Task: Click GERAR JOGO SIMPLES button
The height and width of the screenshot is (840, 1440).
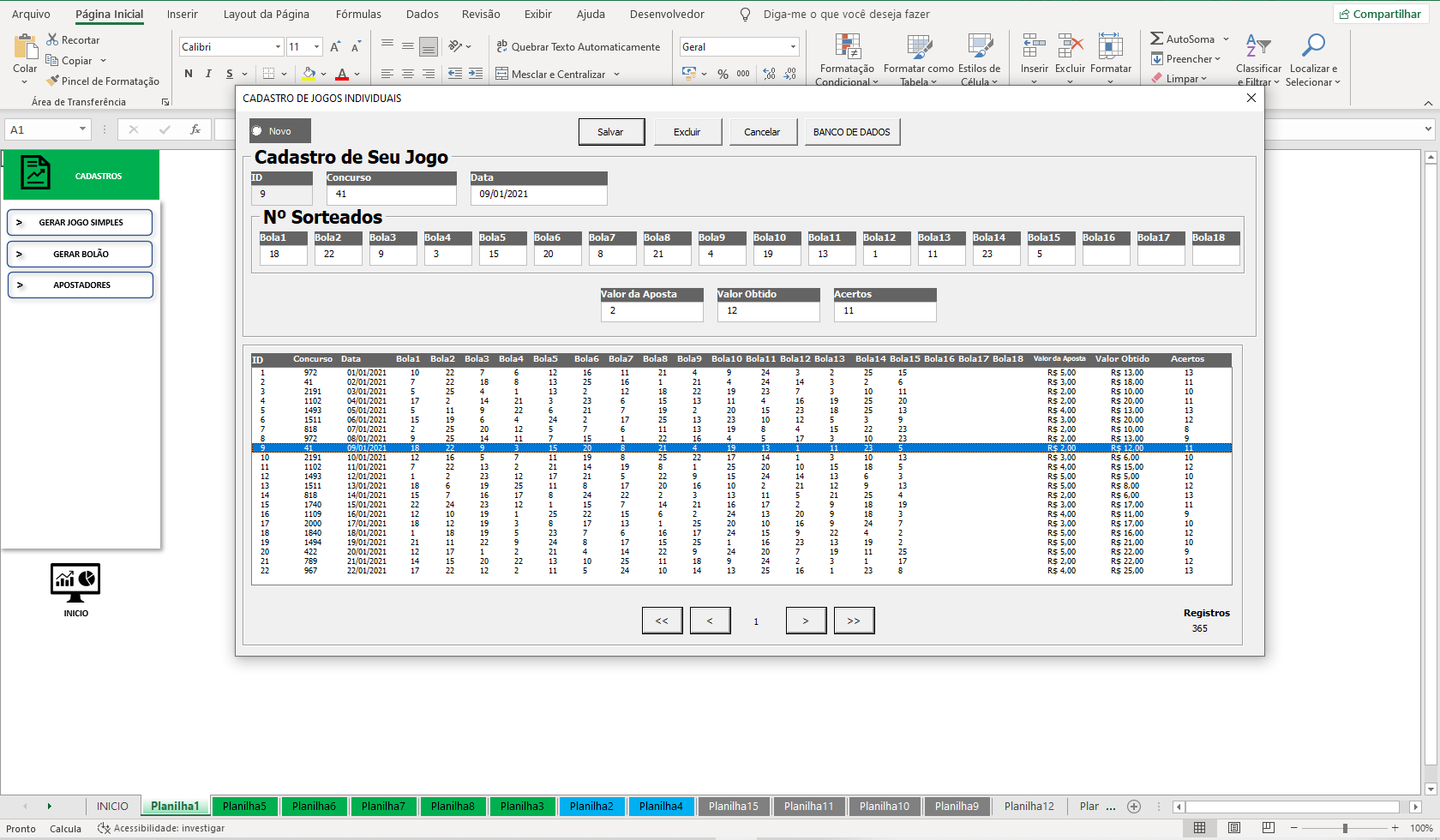Action: coord(80,222)
